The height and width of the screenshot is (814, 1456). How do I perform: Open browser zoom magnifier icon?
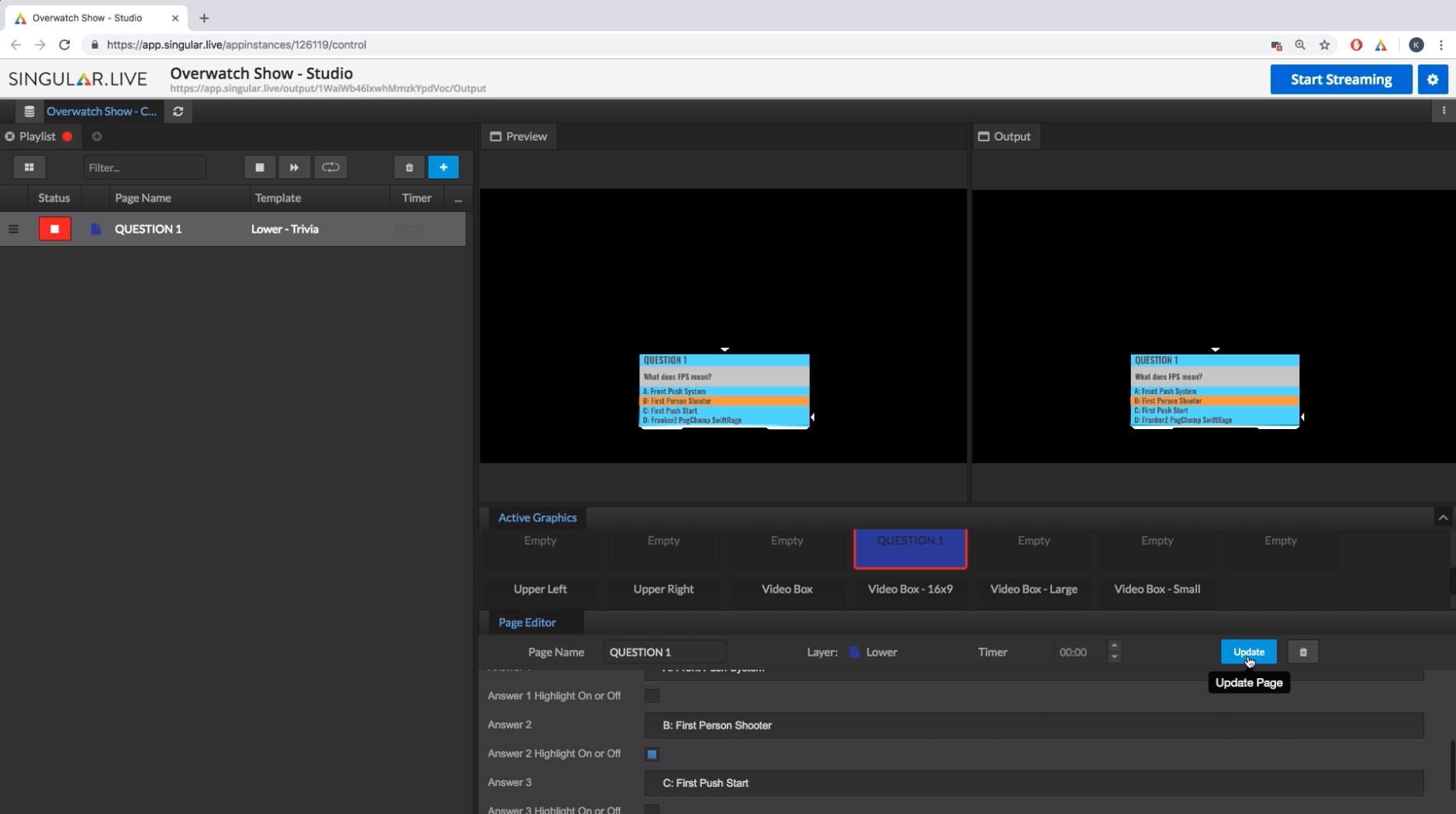[1300, 45]
